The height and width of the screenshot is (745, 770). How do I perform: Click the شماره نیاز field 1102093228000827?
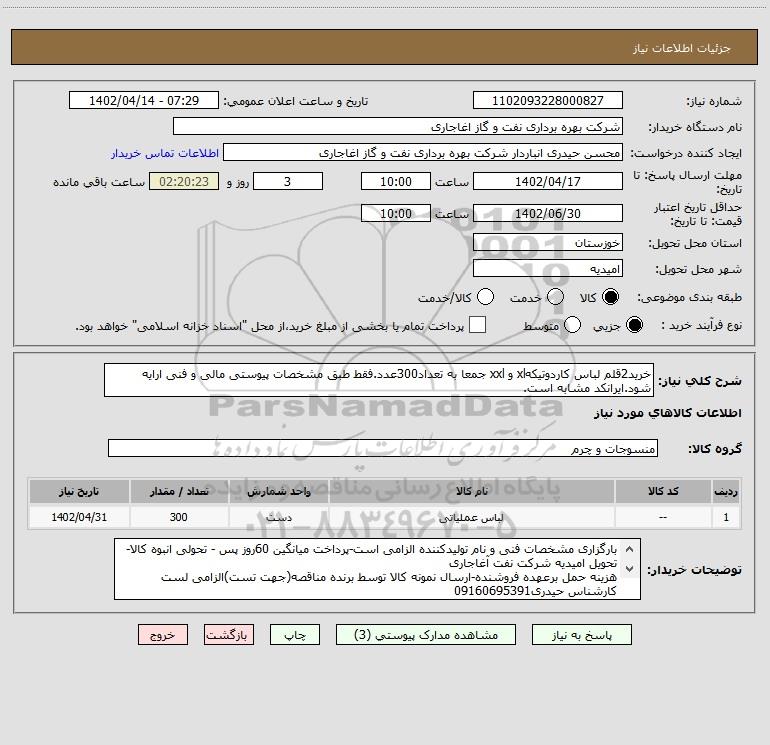coord(548,100)
